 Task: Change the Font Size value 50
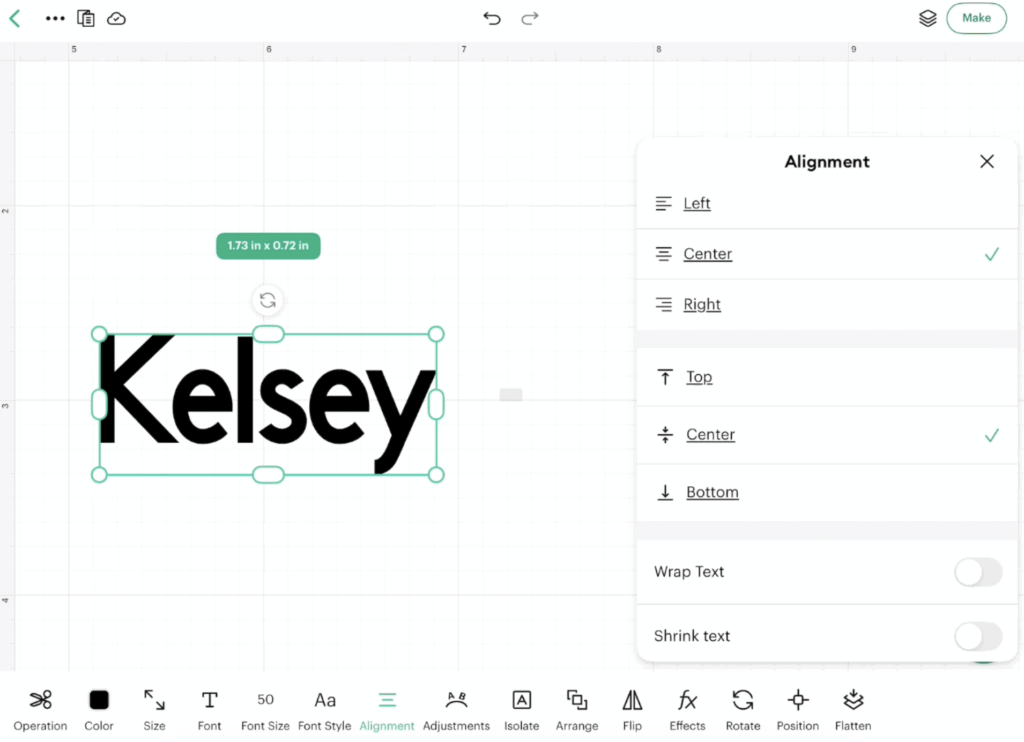(265, 709)
